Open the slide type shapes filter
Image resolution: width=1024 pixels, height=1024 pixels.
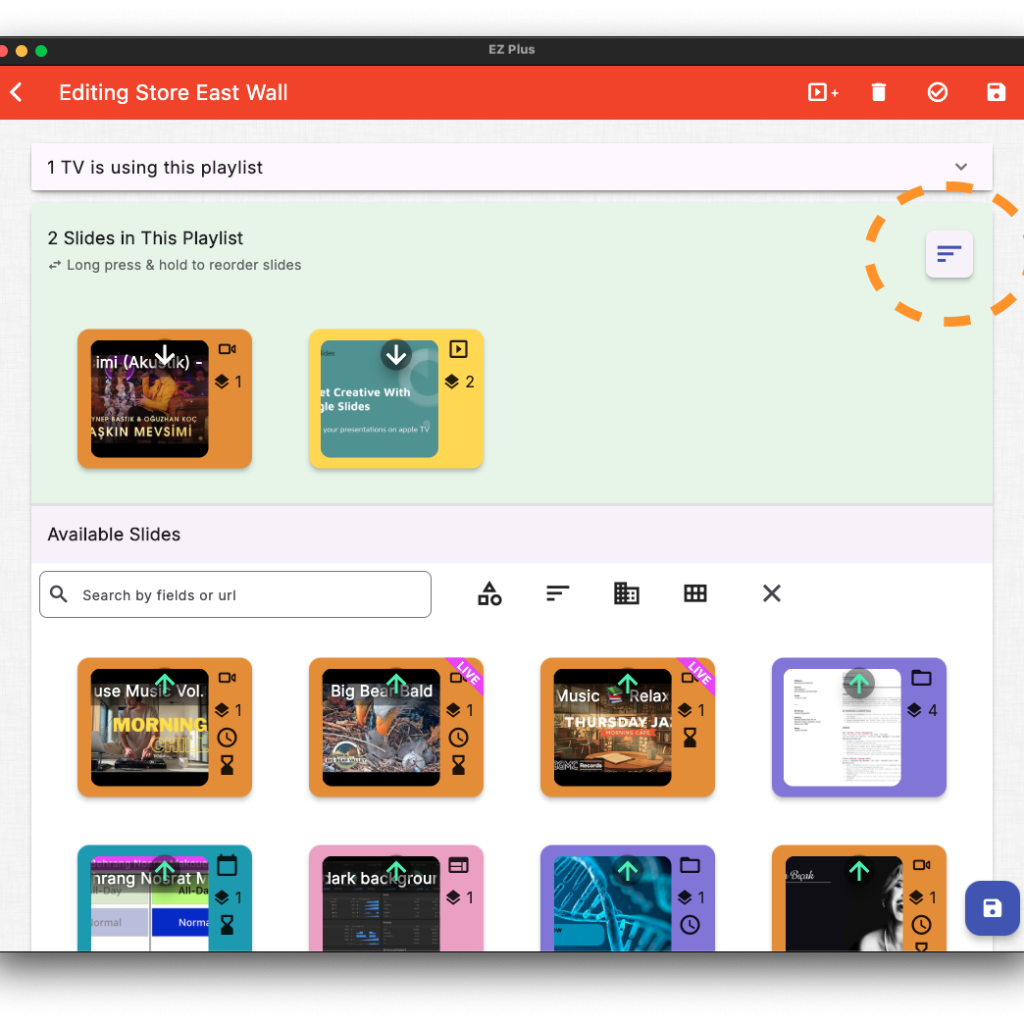point(489,594)
